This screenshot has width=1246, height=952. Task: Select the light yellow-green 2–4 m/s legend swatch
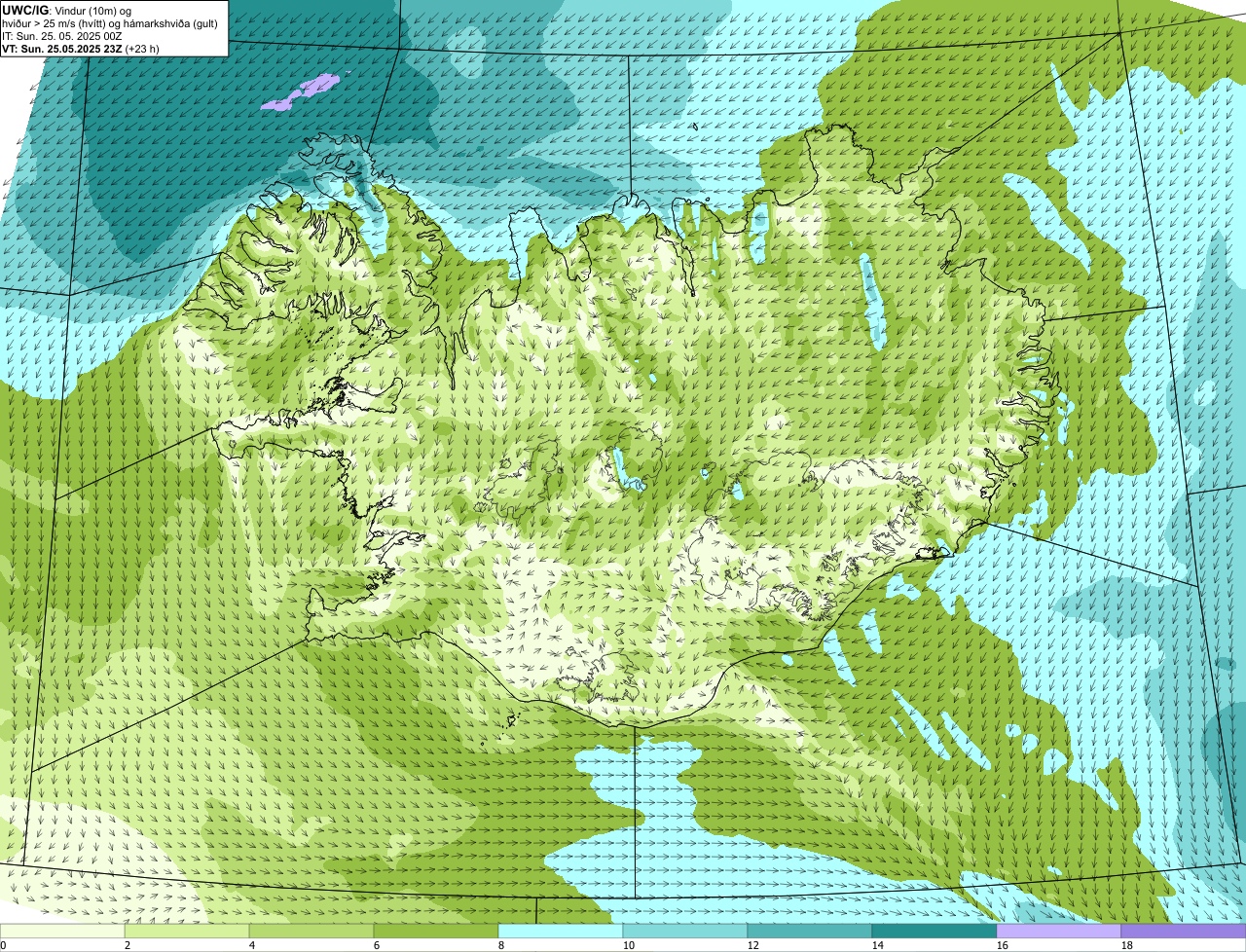pyautogui.click(x=187, y=931)
